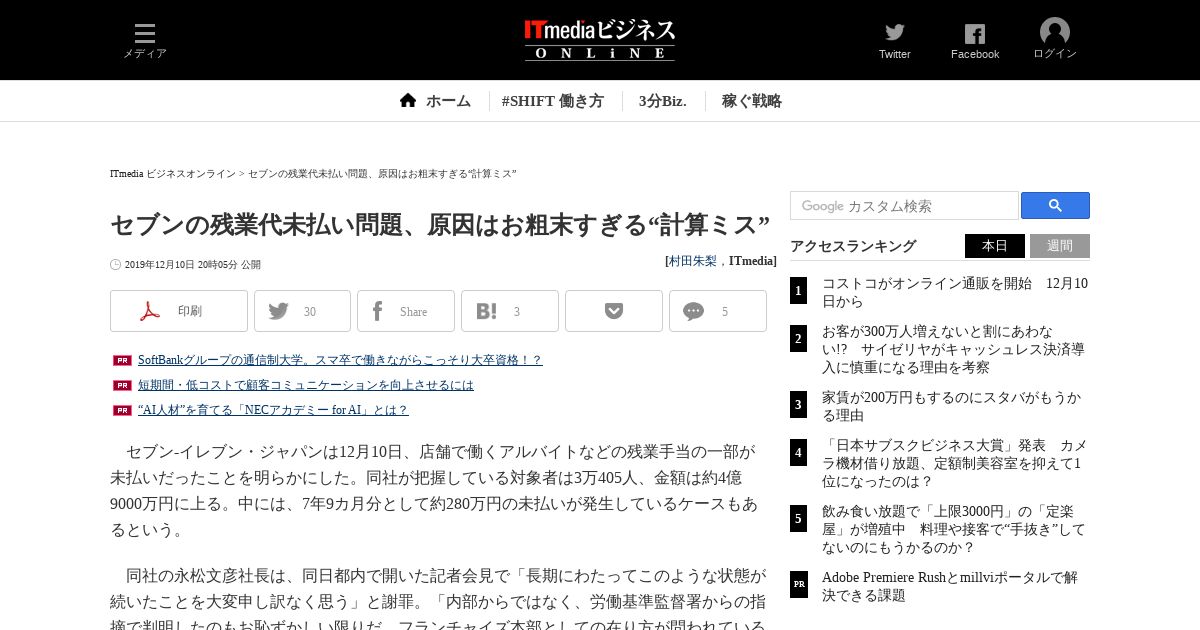This screenshot has height=630, width=1200.
Task: Save article to Pocket button
Action: [614, 311]
